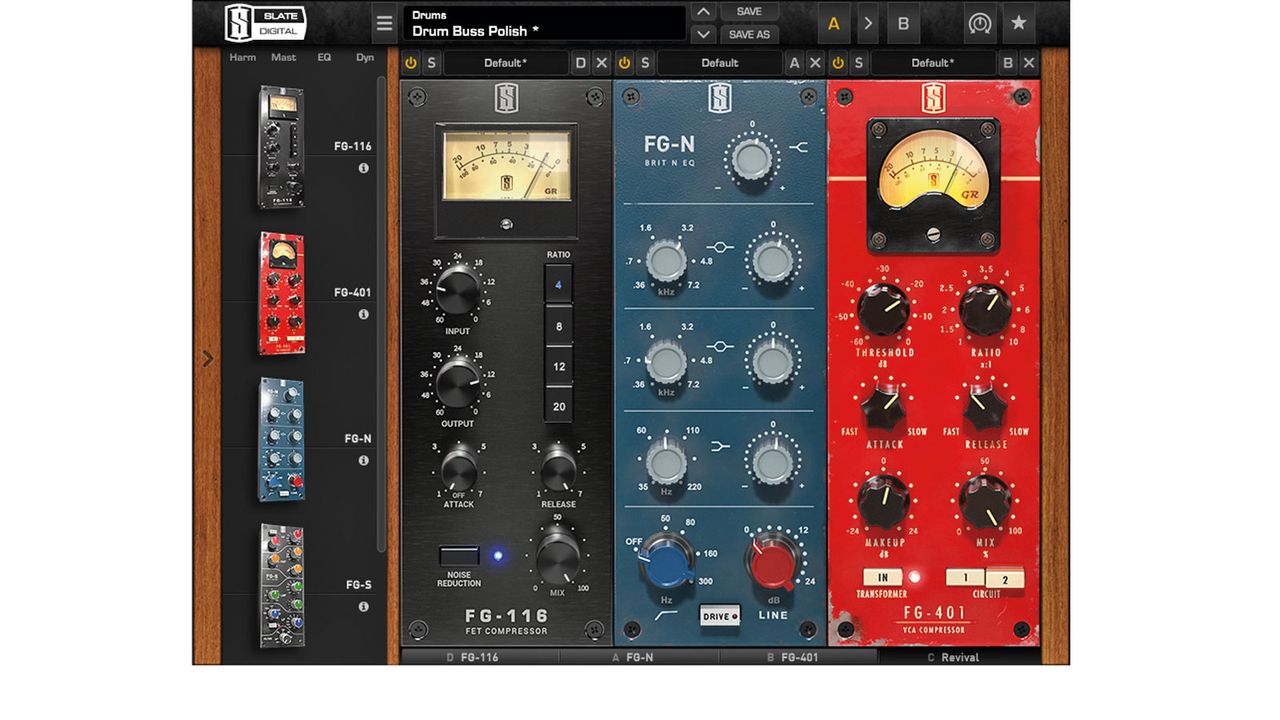
Task: Switch to setting B
Action: [x=903, y=23]
